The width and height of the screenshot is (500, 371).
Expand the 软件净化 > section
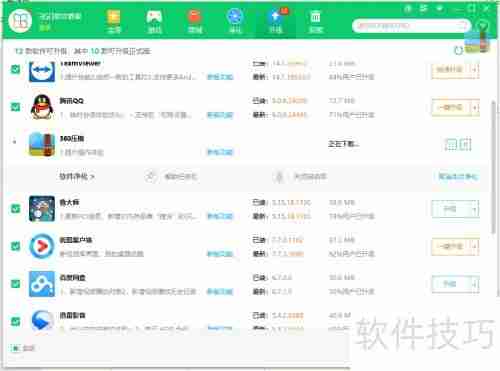77,176
